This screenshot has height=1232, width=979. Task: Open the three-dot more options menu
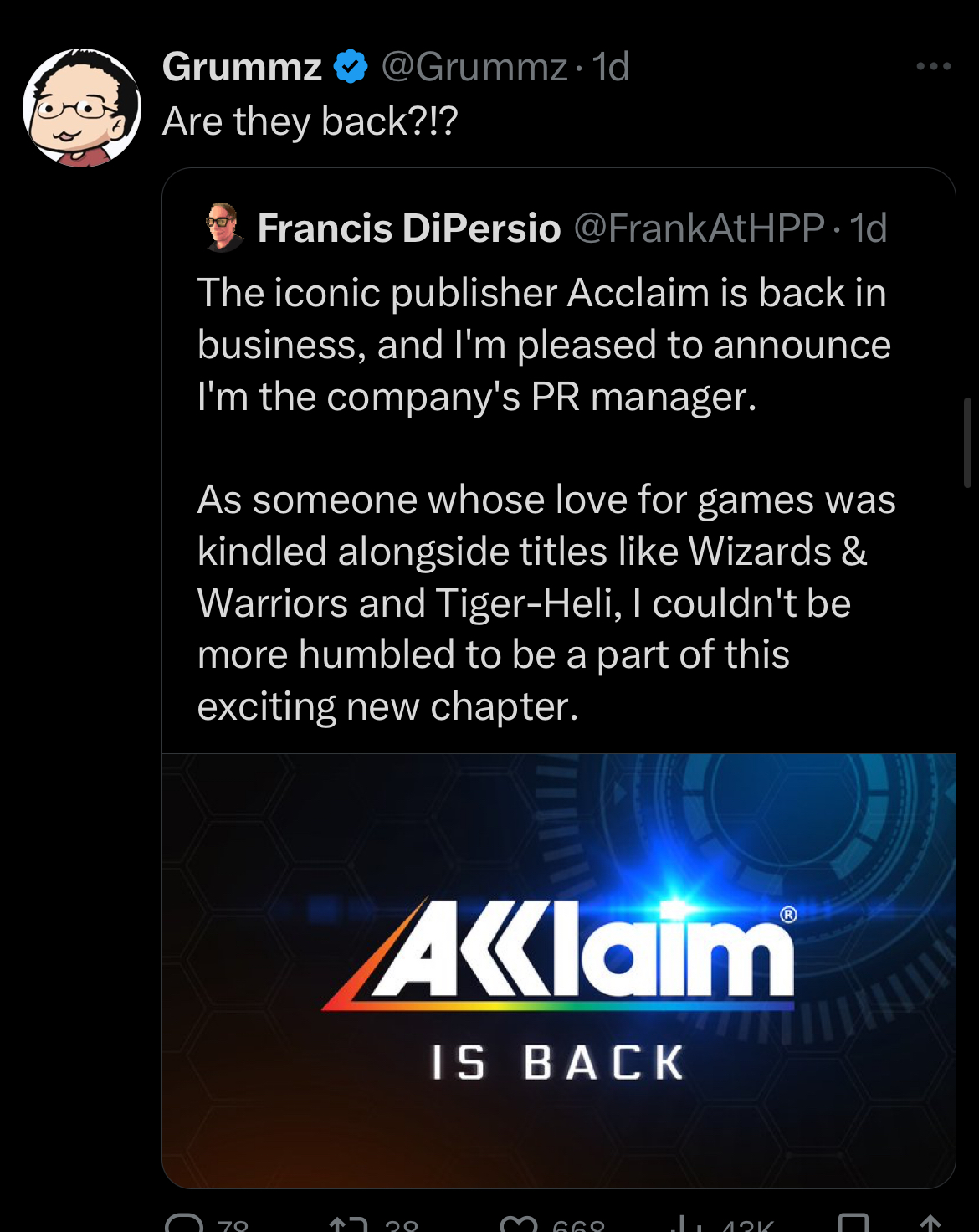point(933,66)
